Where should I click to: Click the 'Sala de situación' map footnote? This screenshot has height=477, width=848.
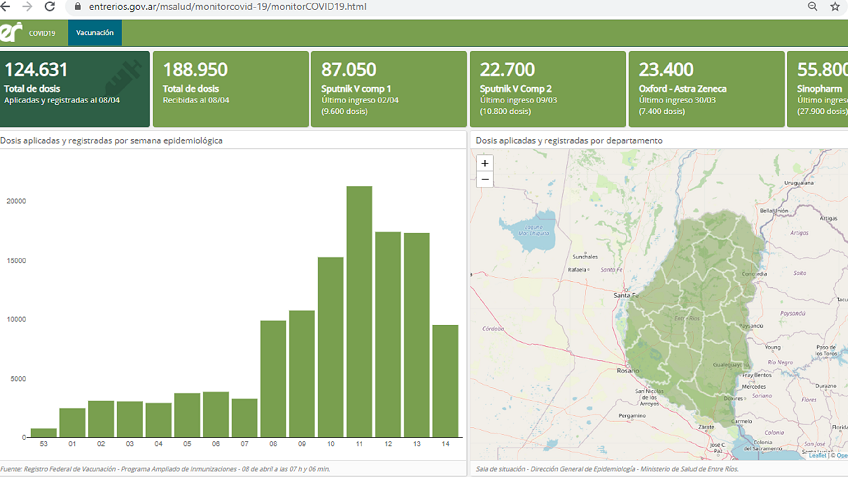pos(607,469)
